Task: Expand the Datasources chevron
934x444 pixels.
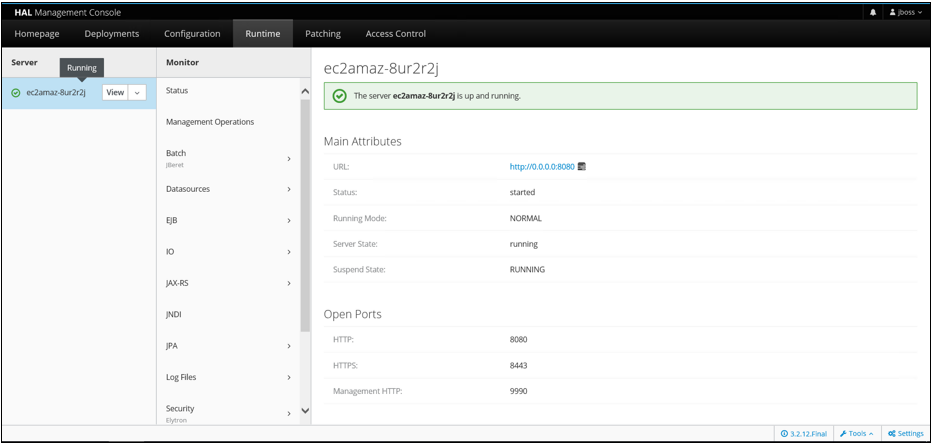Action: pos(289,189)
